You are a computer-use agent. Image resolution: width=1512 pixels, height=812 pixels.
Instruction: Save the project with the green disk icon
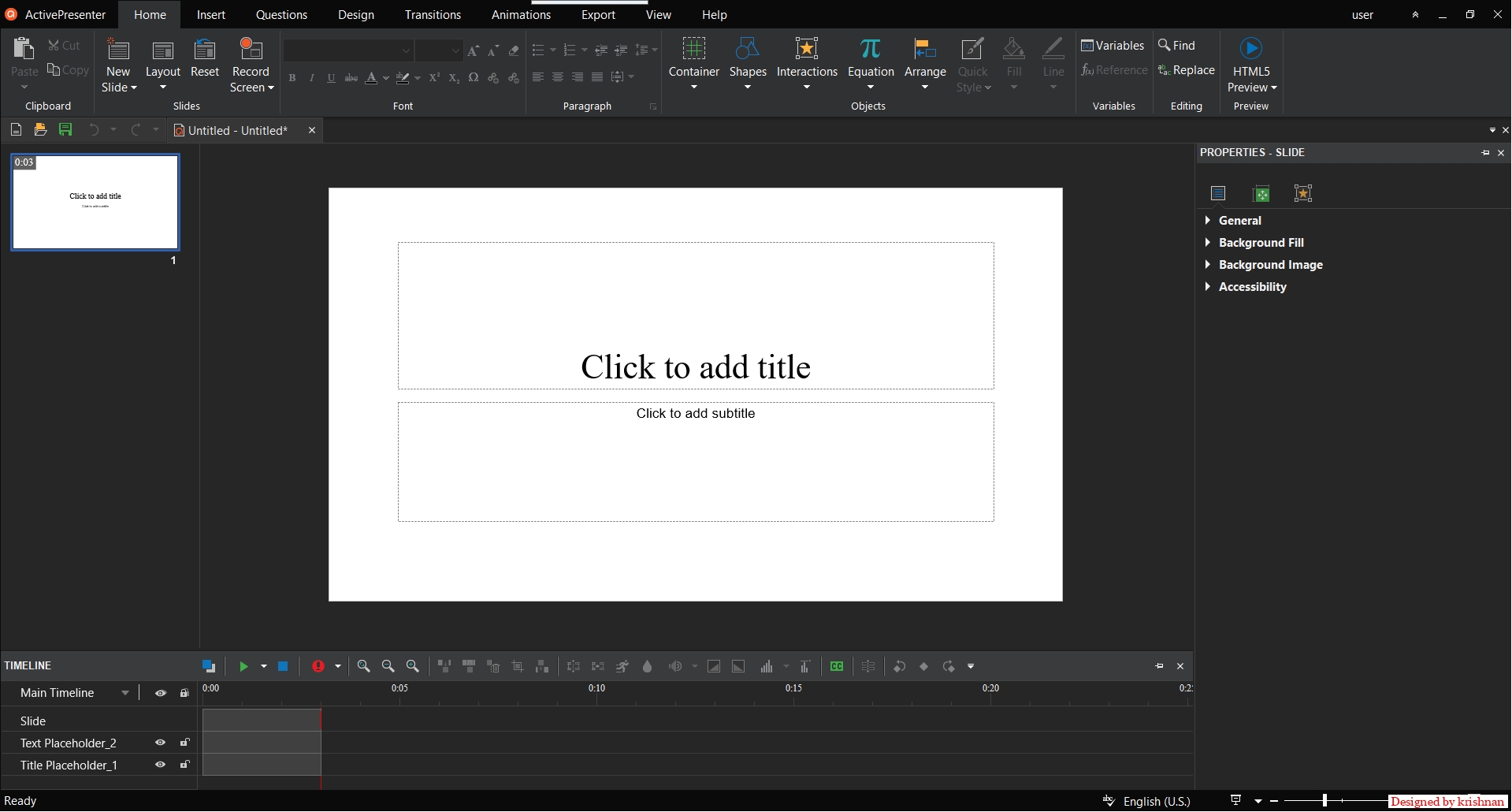(x=65, y=130)
